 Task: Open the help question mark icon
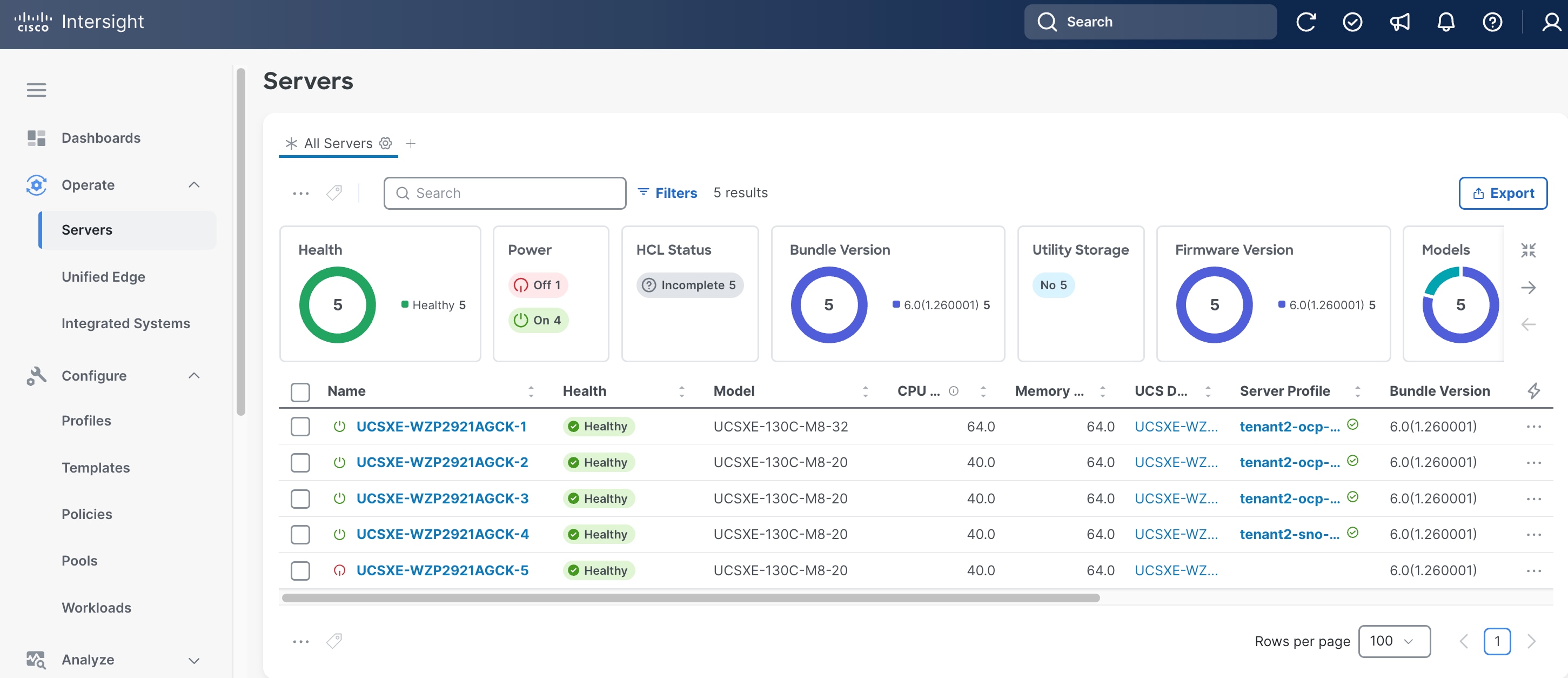[x=1492, y=22]
